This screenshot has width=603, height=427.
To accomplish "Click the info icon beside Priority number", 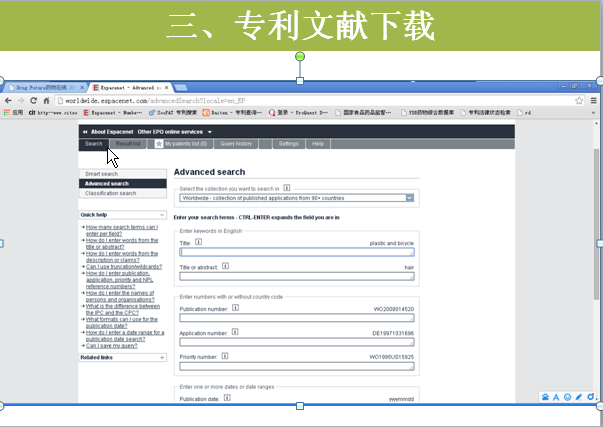I will (225, 356).
